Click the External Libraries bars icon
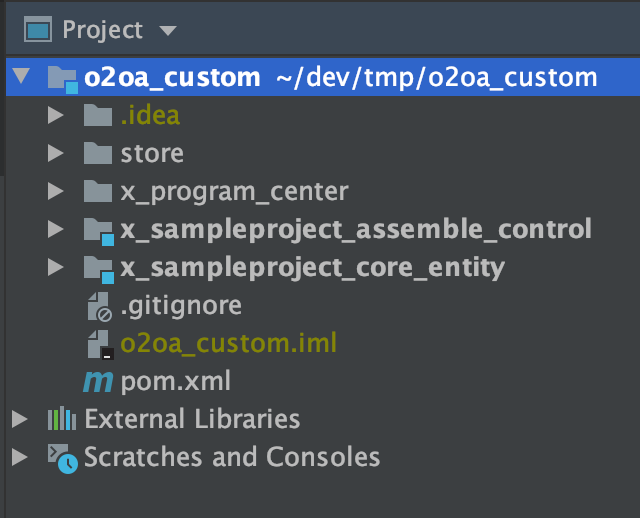Viewport: 640px width, 518px height. coord(62,418)
